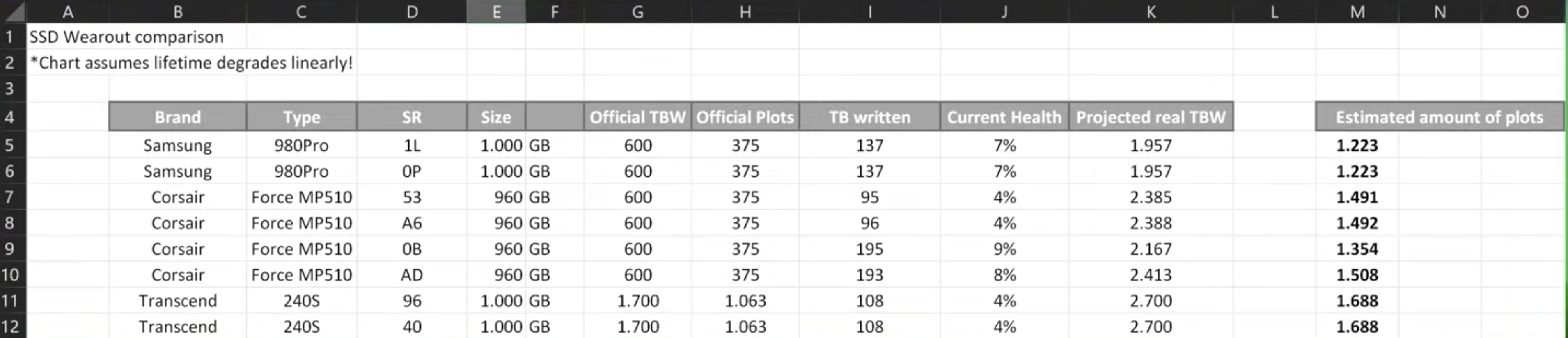Select the column K header
This screenshot has height=338, width=1568.
(1151, 11)
